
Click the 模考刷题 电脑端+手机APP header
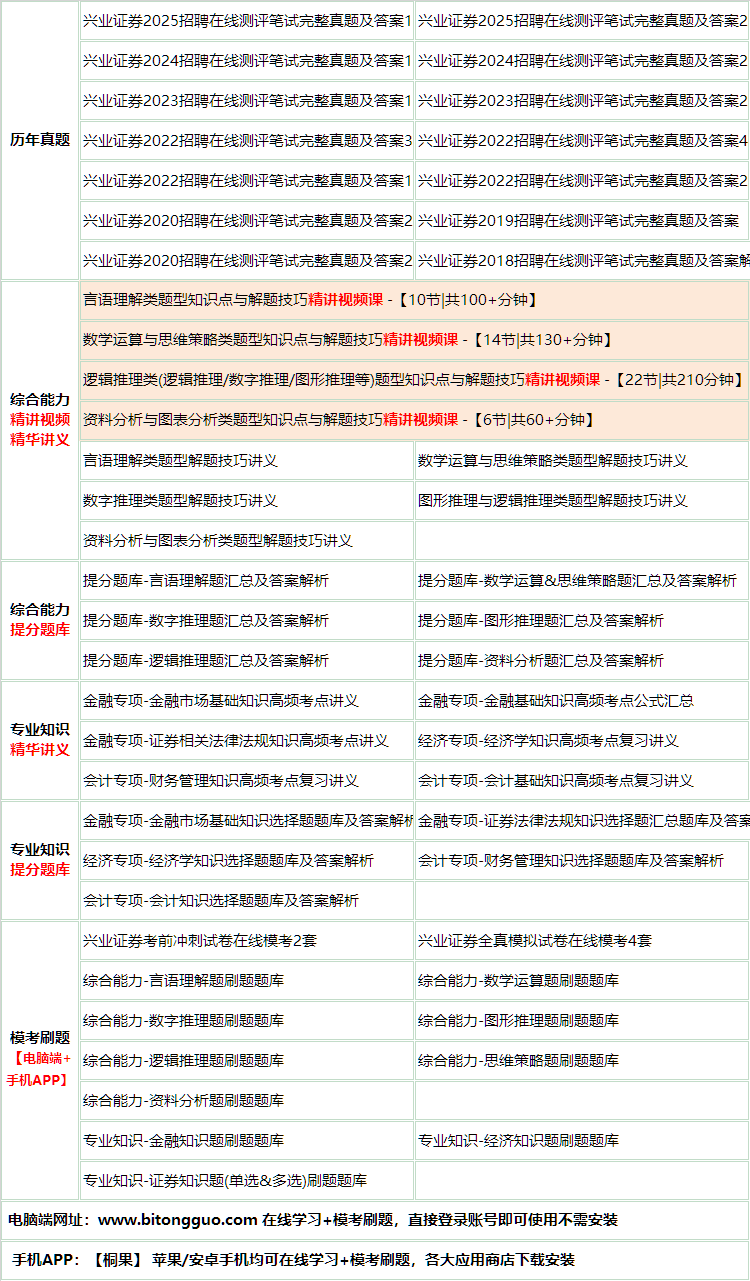pyautogui.click(x=40, y=1060)
